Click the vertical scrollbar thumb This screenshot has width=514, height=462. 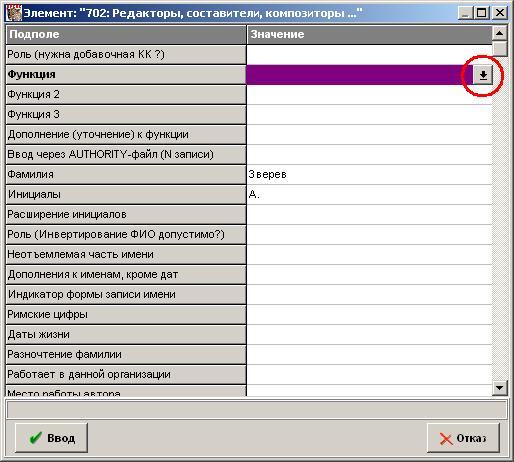point(499,48)
